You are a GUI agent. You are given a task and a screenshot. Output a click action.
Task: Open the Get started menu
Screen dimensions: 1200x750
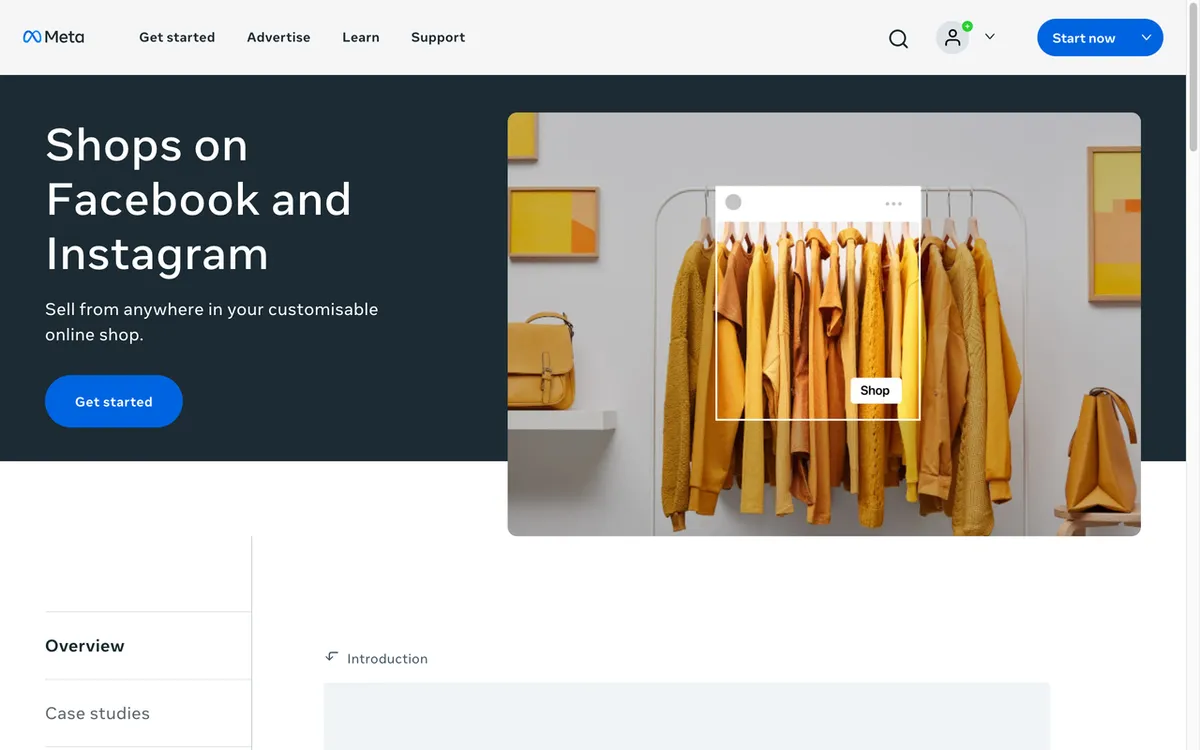(x=177, y=37)
